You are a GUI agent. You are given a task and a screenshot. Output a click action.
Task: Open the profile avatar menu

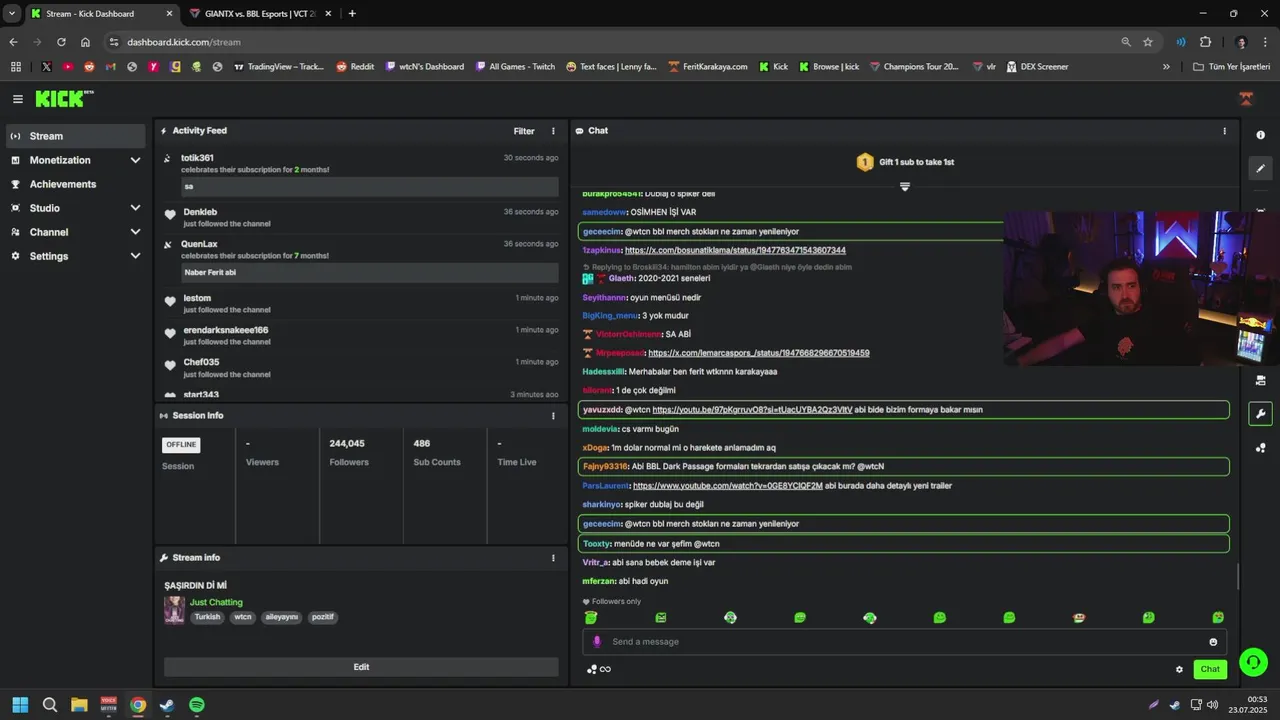[1246, 99]
